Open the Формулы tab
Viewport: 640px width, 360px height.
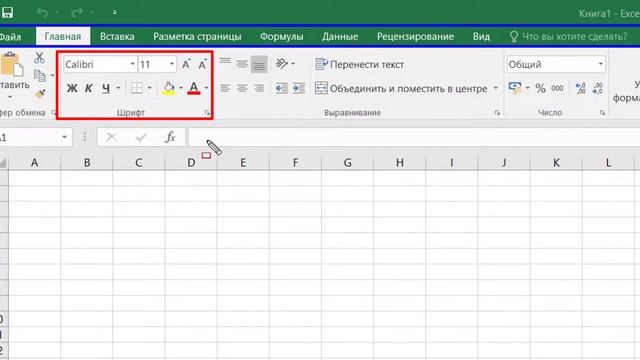282,36
